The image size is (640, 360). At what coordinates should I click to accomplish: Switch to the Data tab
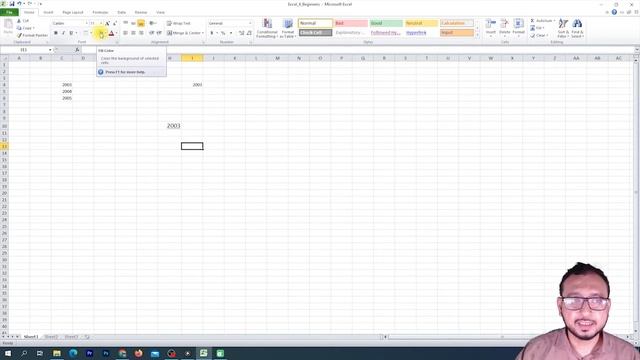[x=122, y=12]
